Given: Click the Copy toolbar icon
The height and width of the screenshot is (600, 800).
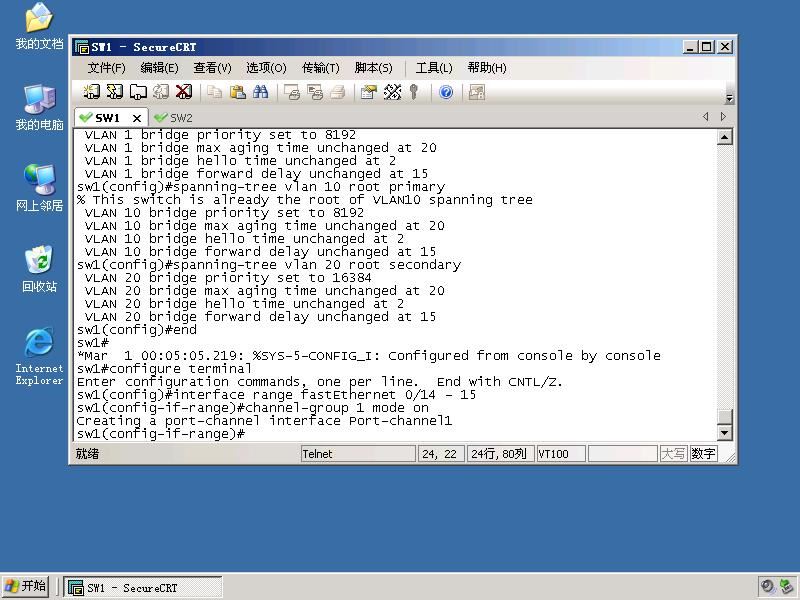Looking at the screenshot, I should [x=215, y=92].
